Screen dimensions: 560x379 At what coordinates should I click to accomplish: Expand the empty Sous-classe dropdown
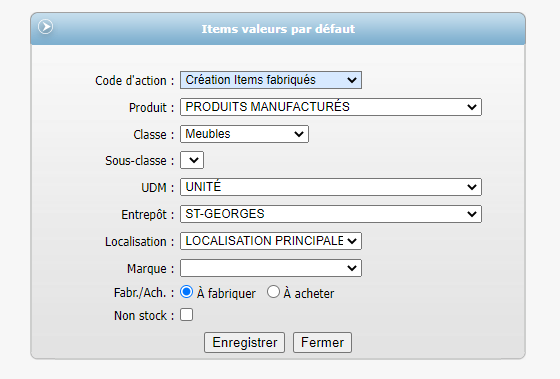192,160
